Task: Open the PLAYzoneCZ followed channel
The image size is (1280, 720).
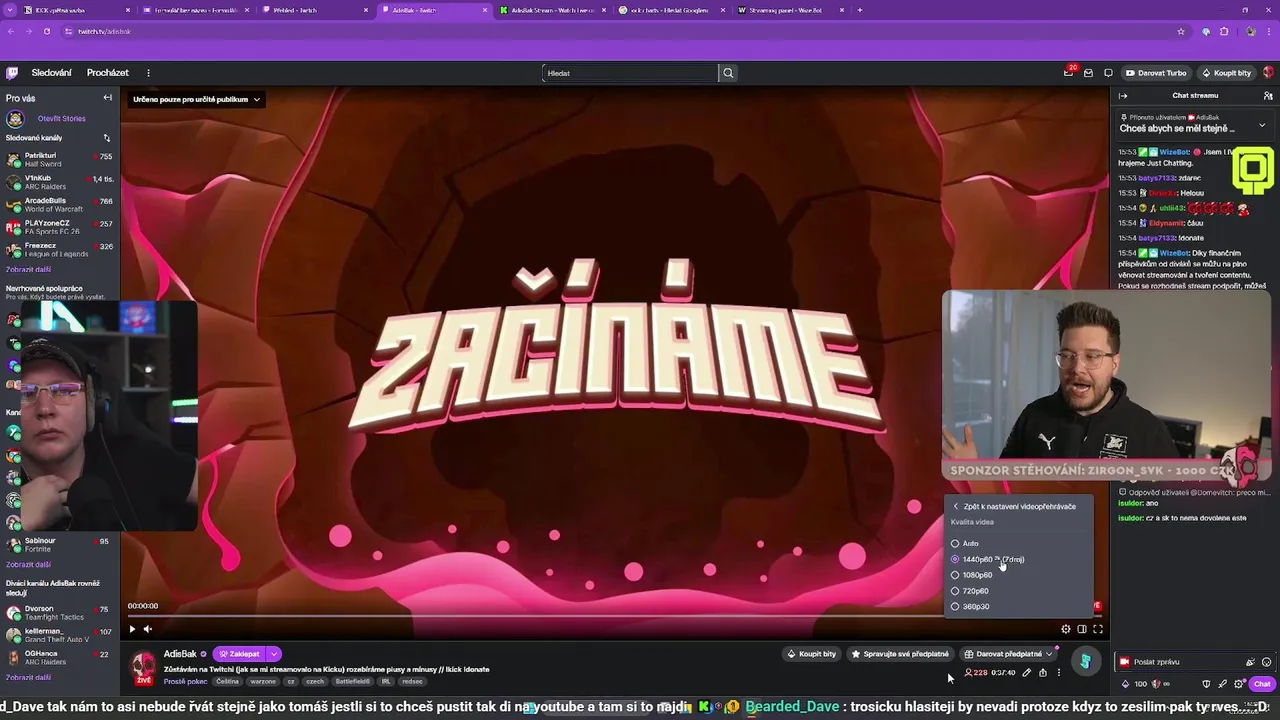Action: pos(58,227)
